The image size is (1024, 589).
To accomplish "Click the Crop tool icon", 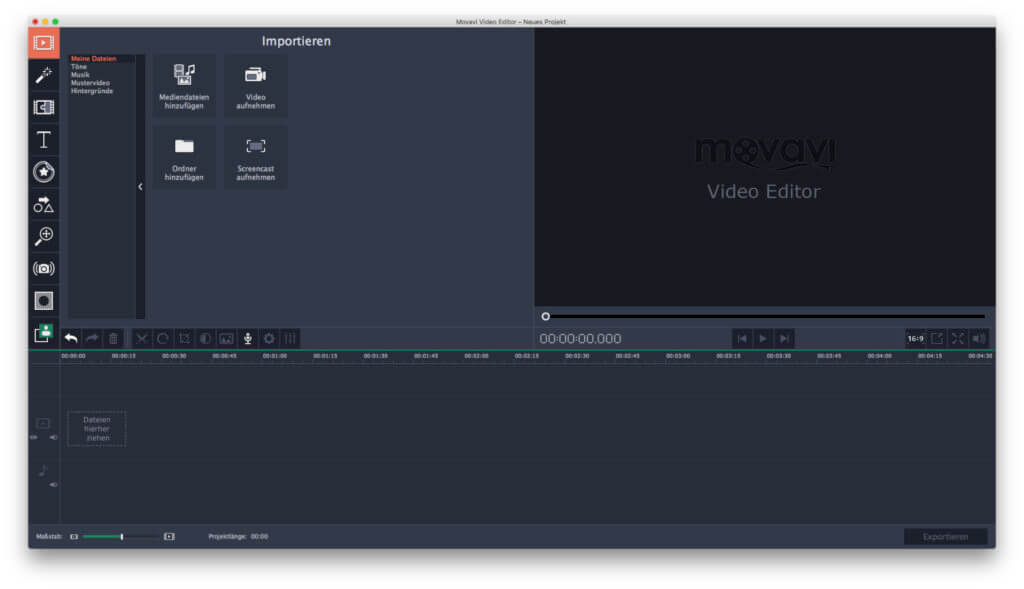I will [x=184, y=338].
